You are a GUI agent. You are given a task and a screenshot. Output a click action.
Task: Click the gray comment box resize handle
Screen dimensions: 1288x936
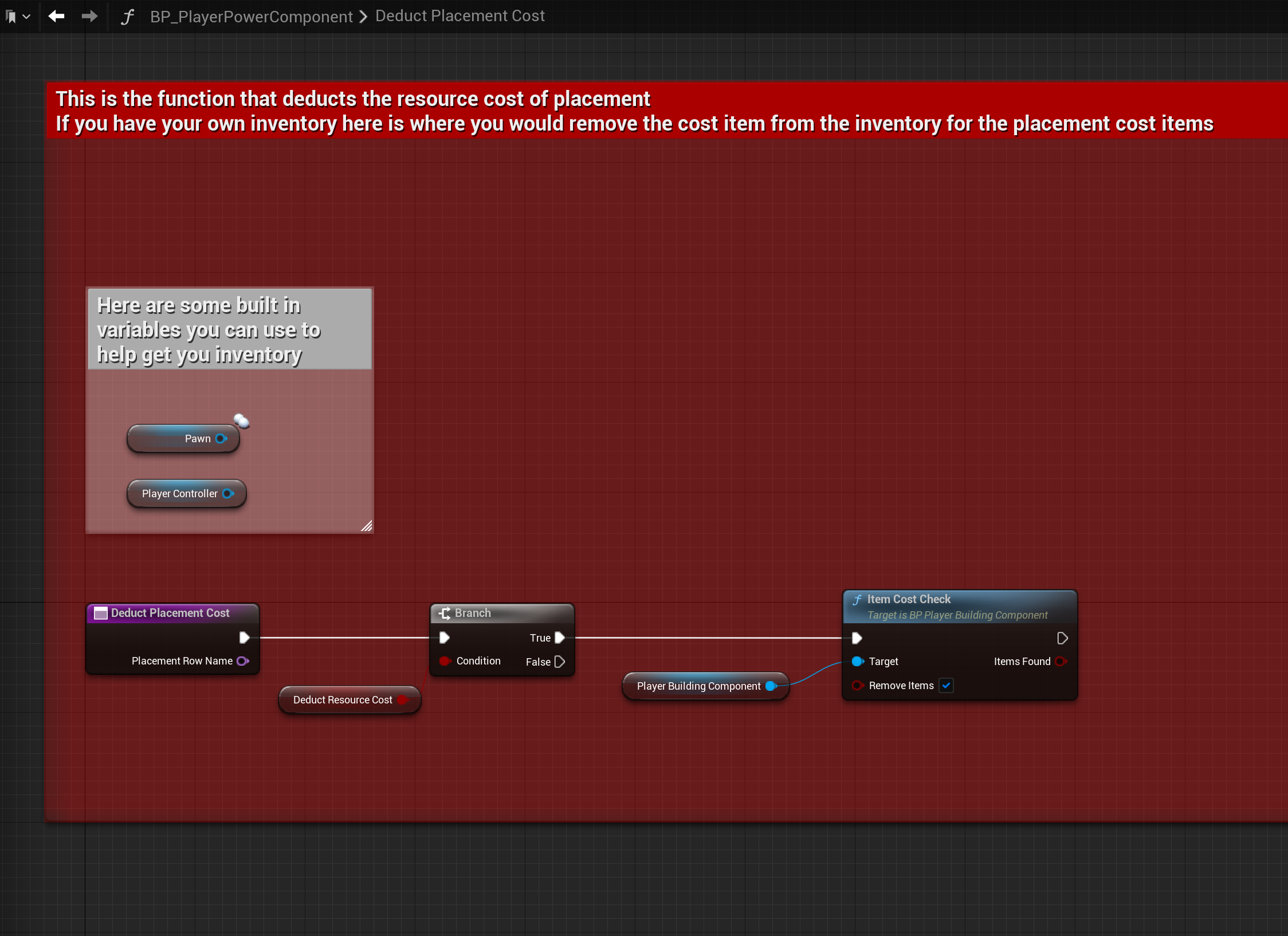coord(367,526)
